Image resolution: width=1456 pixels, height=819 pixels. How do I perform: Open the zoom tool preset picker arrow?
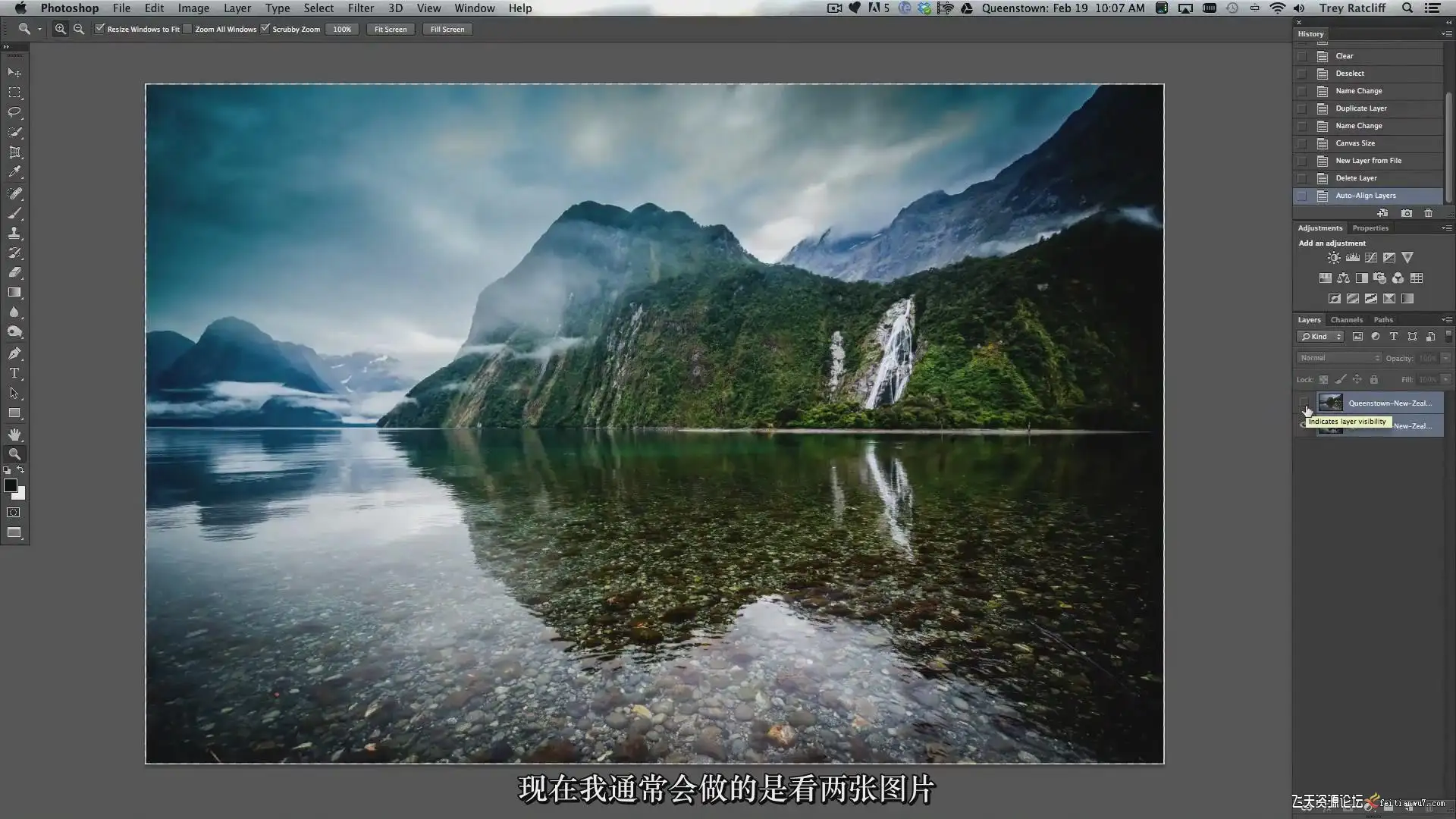click(x=39, y=30)
